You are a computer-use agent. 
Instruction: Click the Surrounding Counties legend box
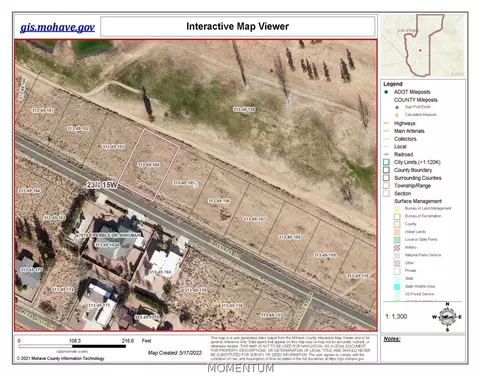(x=386, y=178)
